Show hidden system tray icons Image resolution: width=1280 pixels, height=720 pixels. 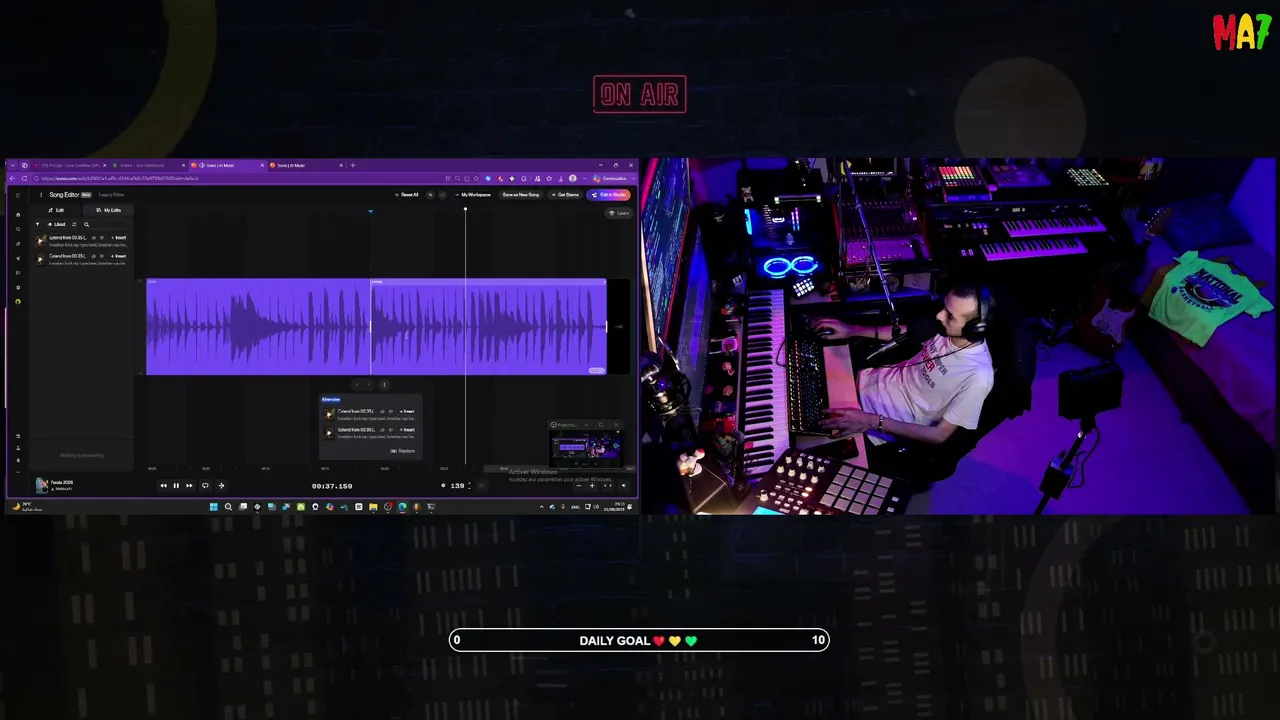pos(542,507)
